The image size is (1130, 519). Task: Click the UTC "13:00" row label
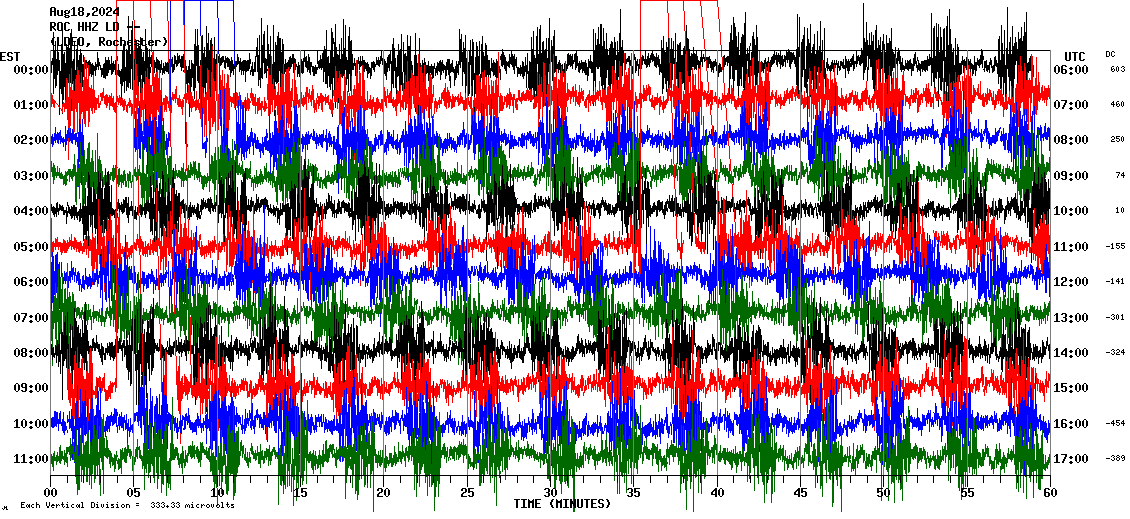(1071, 317)
